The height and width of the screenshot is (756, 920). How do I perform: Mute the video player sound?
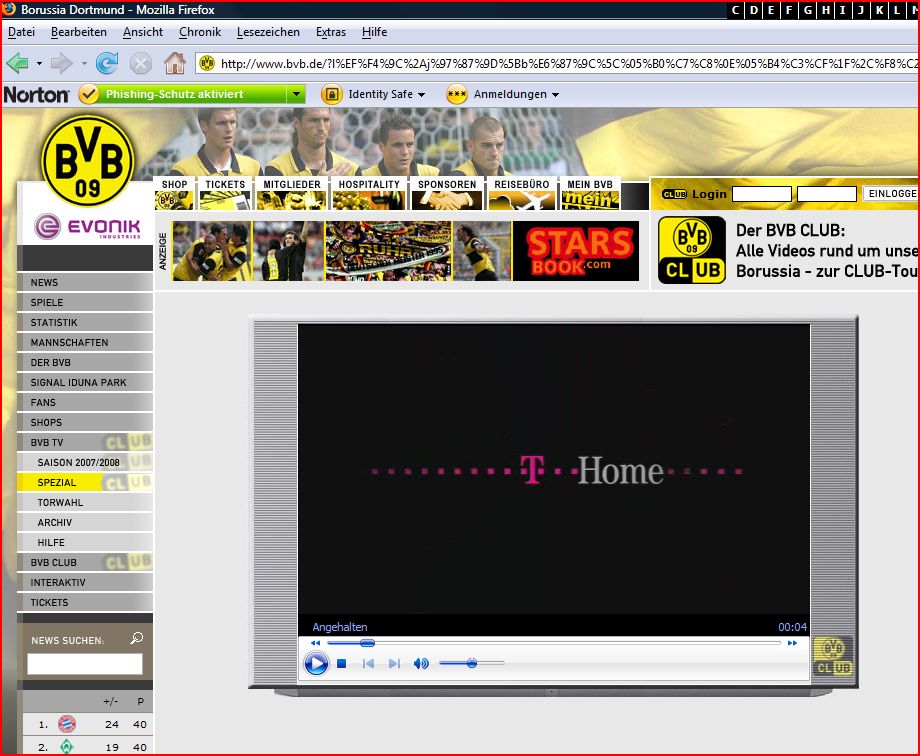click(421, 663)
